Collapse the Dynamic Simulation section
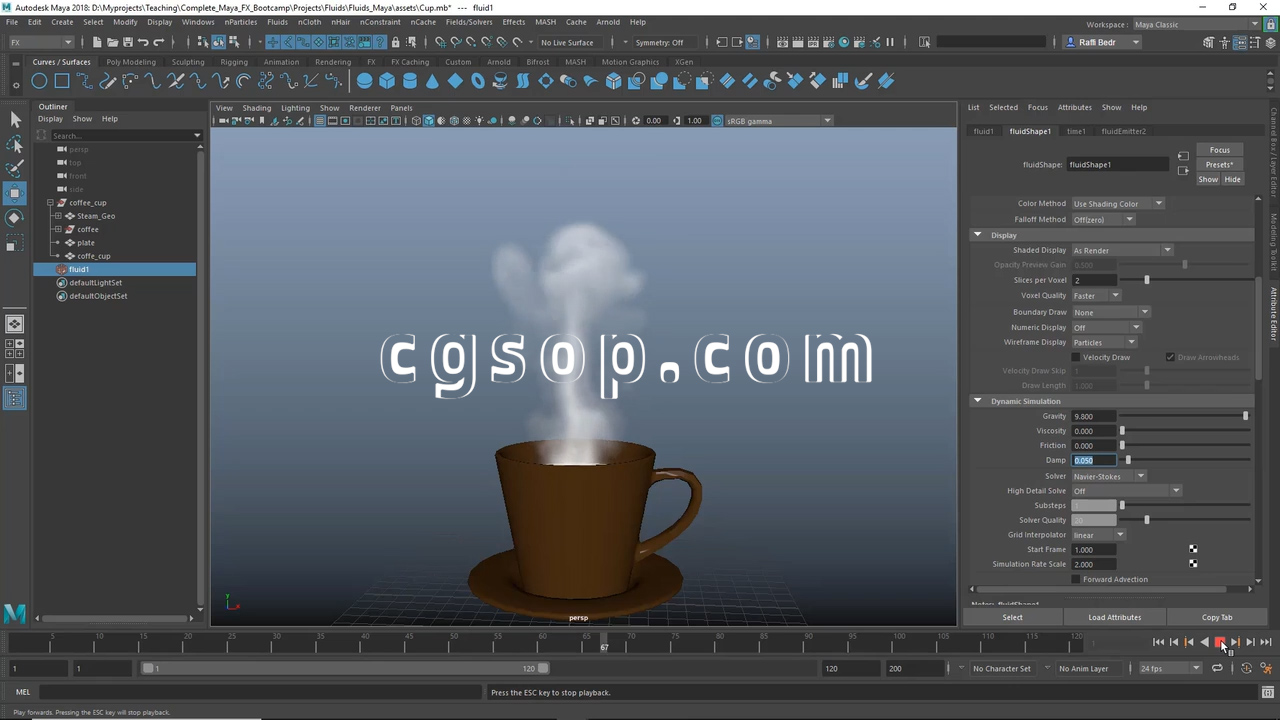Screen dimensions: 1280x720 tap(978, 401)
